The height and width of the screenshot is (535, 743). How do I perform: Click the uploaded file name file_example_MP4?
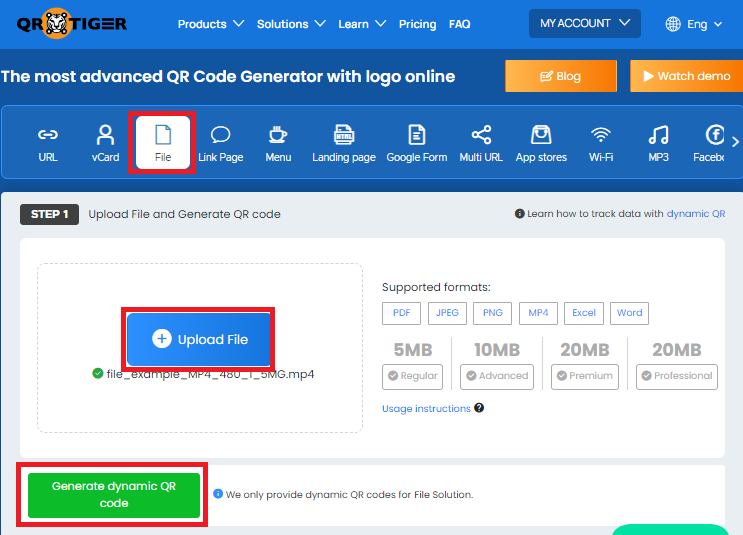click(x=210, y=374)
